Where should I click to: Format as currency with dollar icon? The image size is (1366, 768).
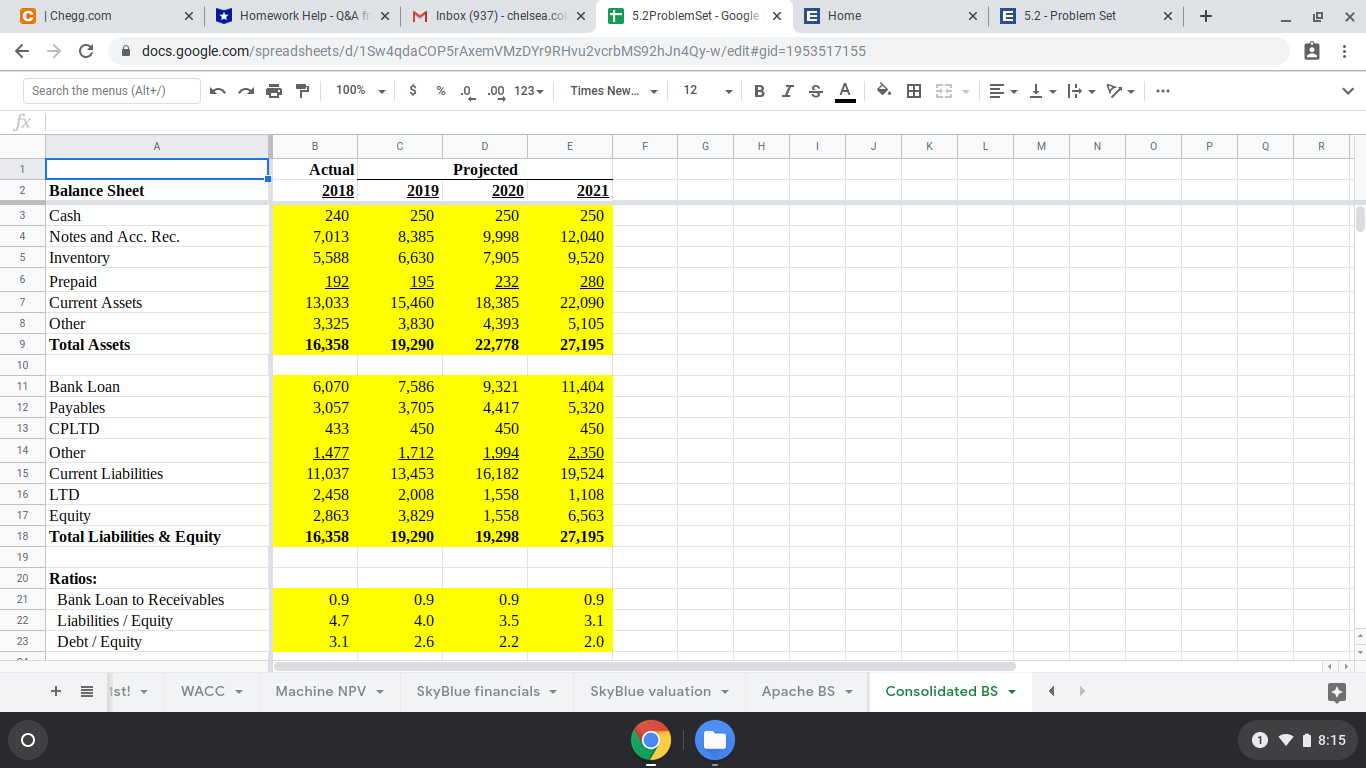(414, 91)
